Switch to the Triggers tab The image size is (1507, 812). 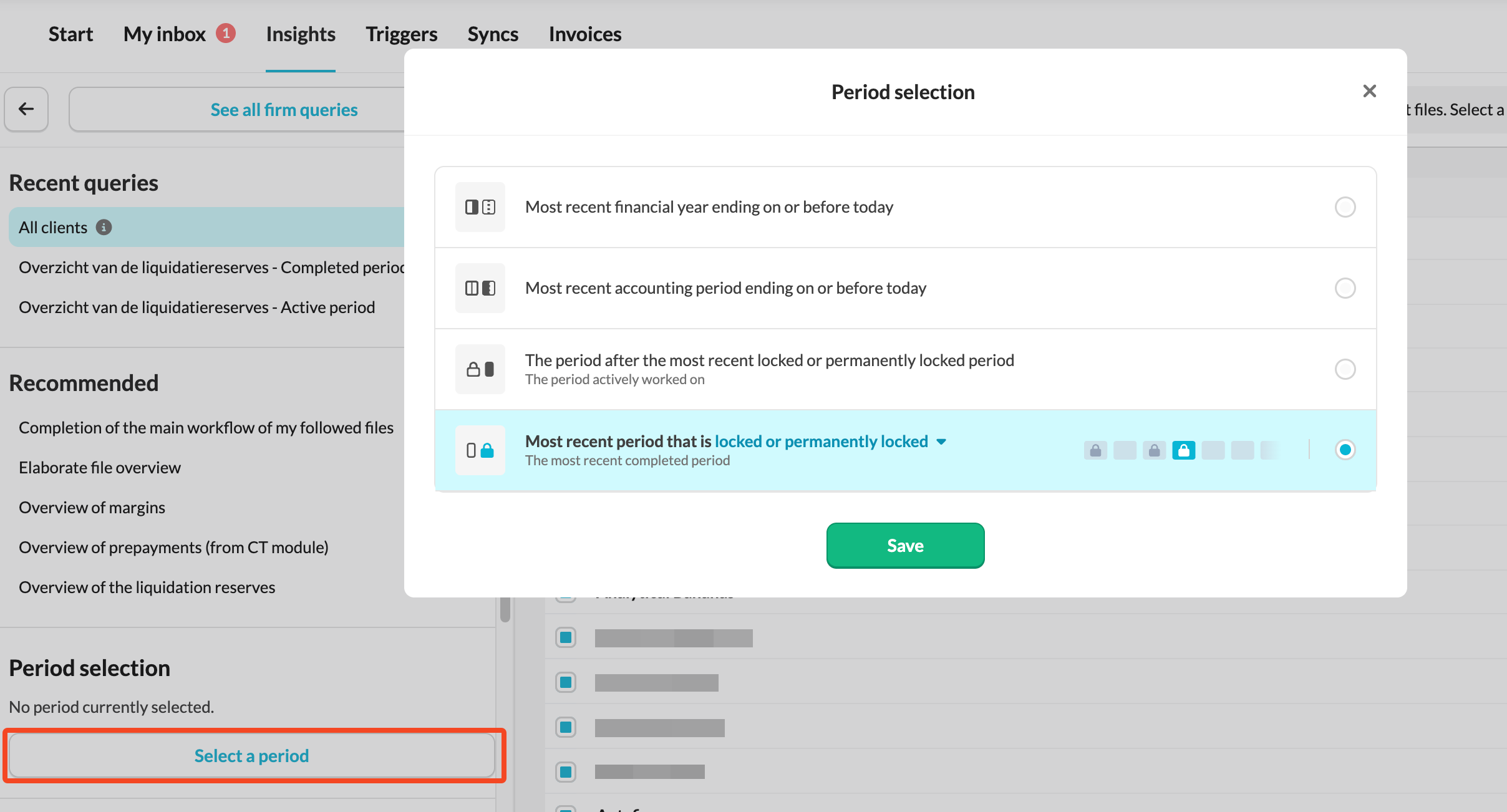pyautogui.click(x=401, y=34)
